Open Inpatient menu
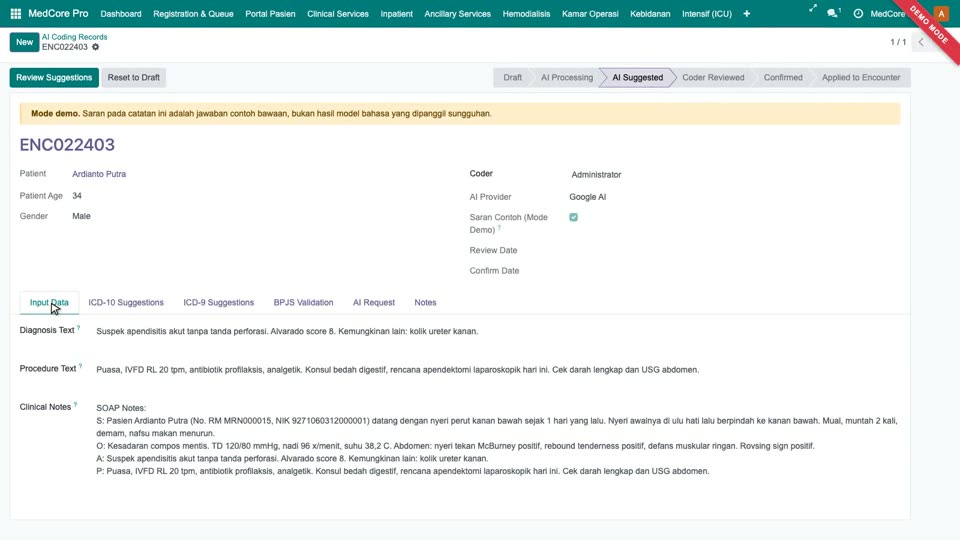 click(x=396, y=13)
